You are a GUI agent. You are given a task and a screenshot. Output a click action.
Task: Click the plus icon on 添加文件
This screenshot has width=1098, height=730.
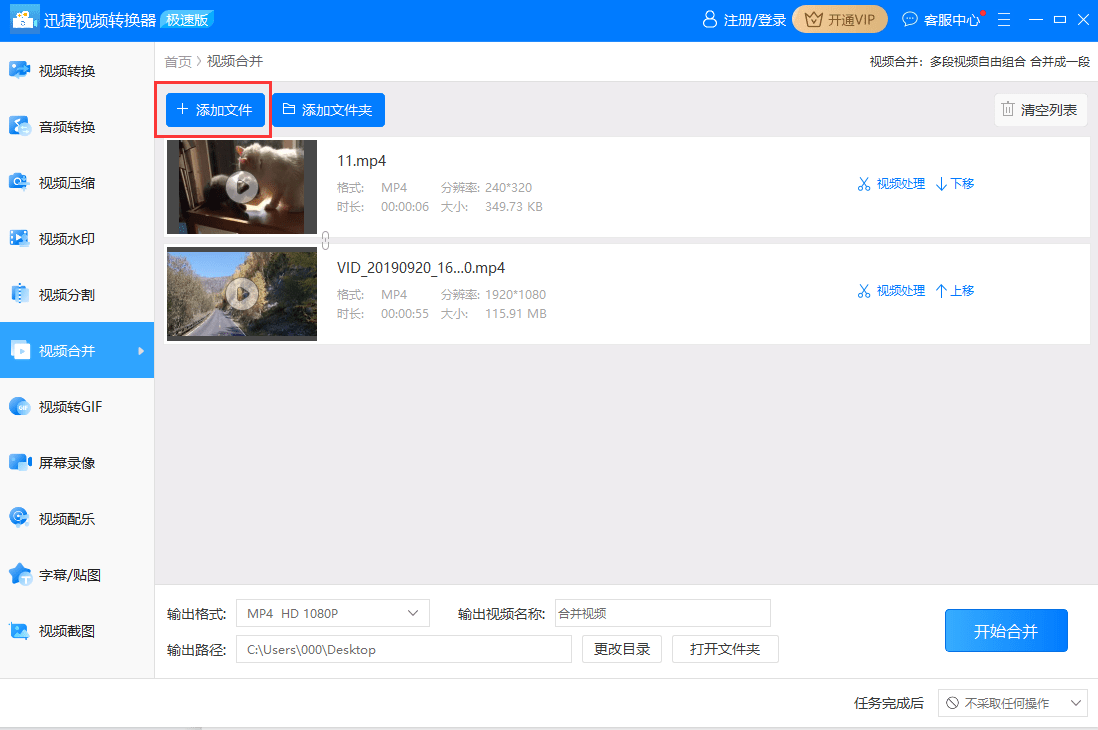point(183,109)
